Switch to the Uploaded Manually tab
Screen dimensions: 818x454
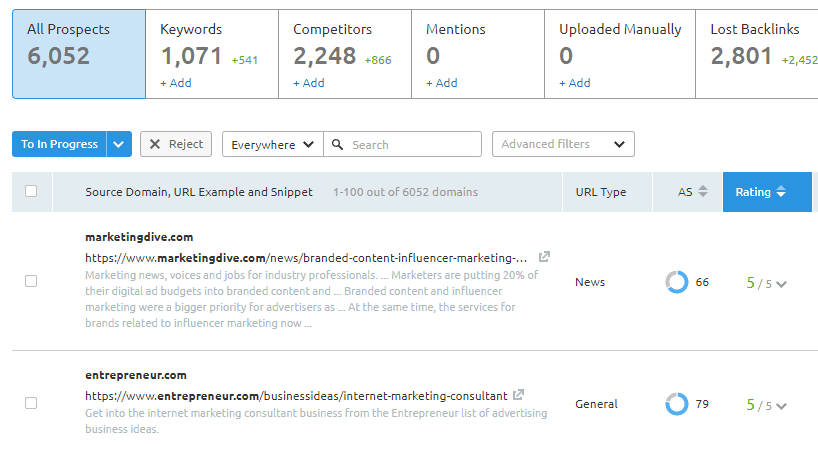point(620,54)
